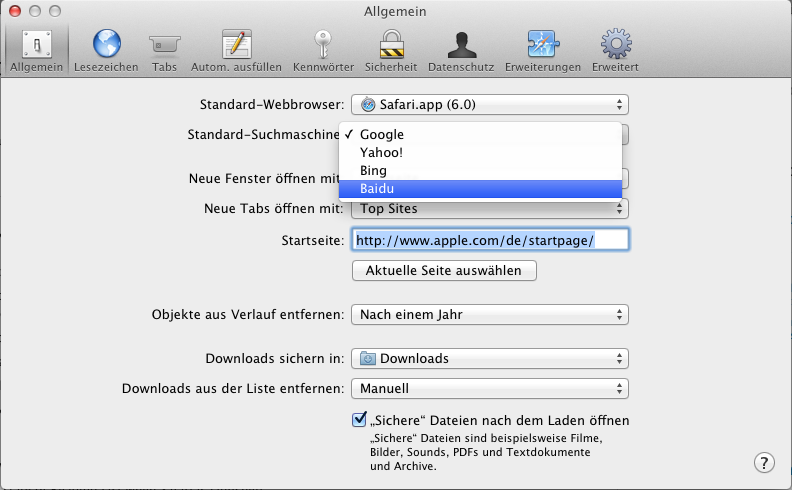Screen dimensions: 792x490
Task: Open the Neue Tabs öffnen mit dropdown
Action: pyautogui.click(x=490, y=210)
